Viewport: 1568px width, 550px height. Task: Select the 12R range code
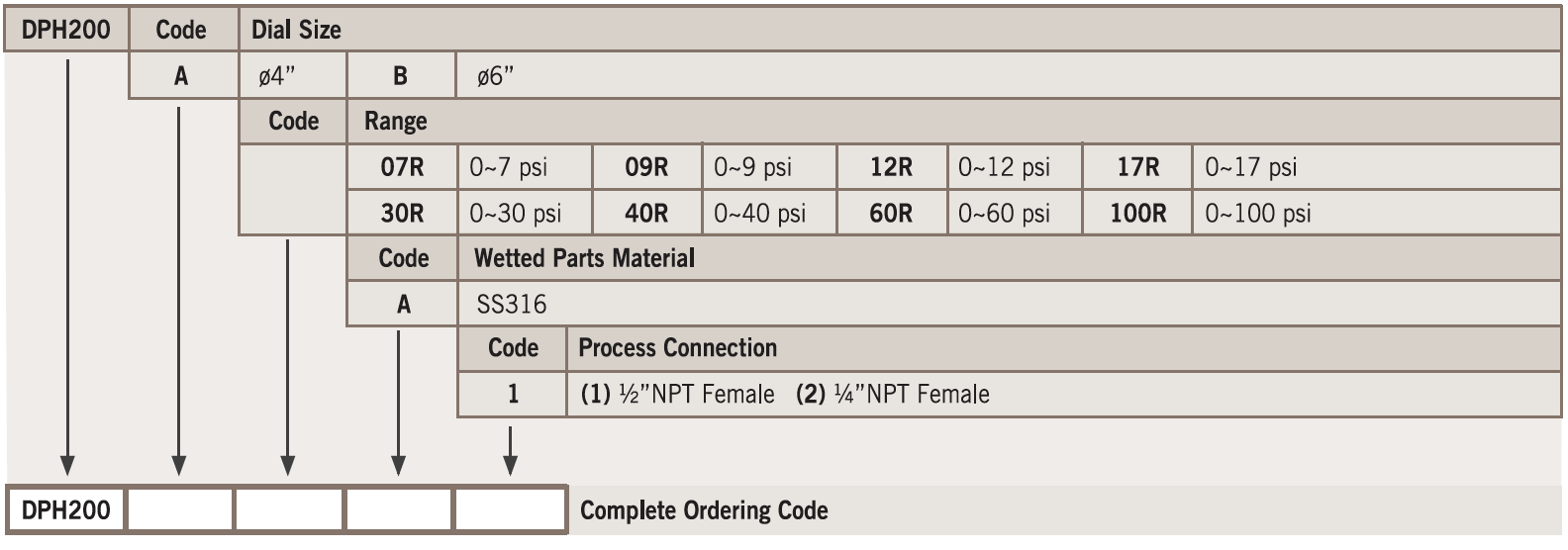click(891, 167)
